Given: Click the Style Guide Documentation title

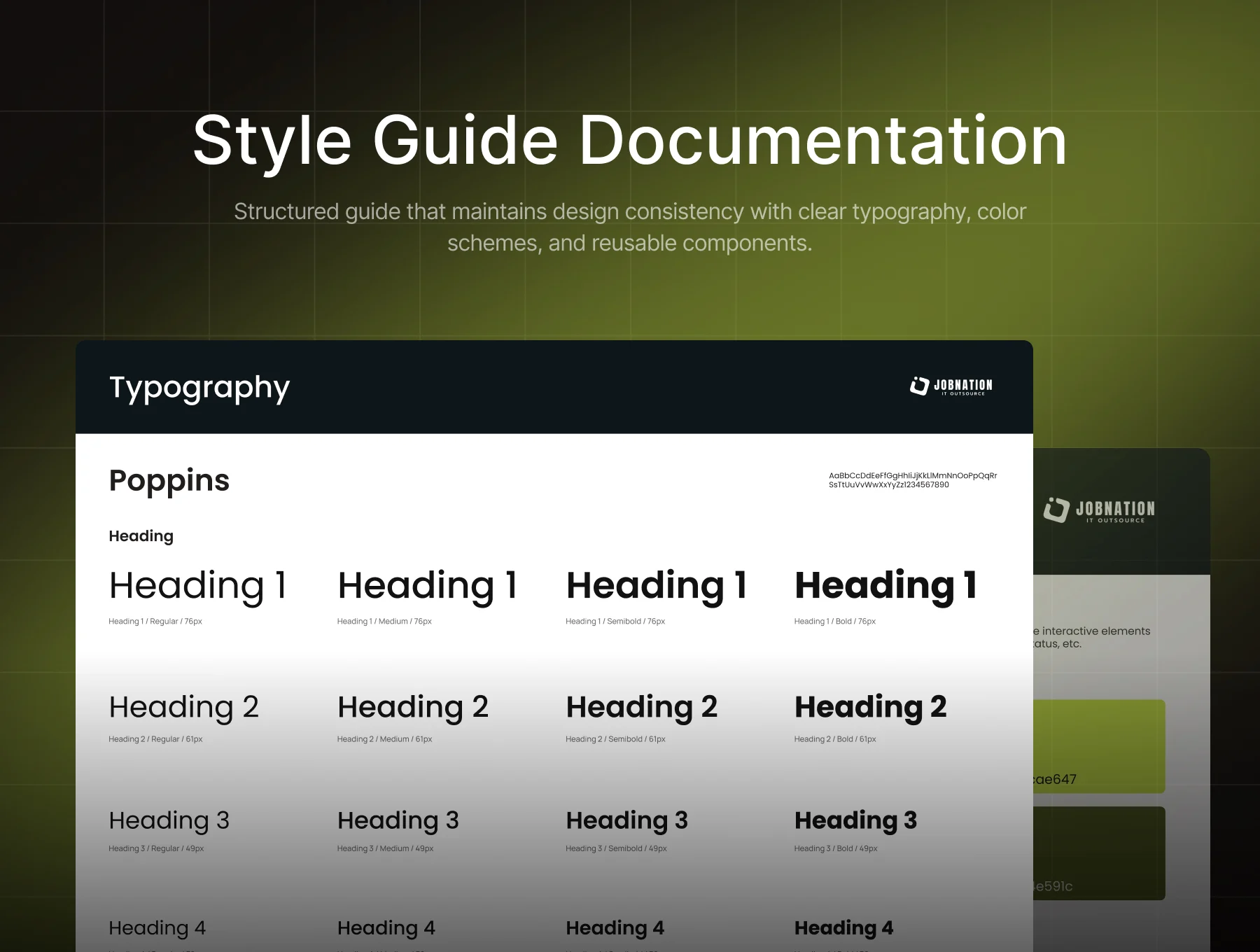Looking at the screenshot, I should [629, 139].
